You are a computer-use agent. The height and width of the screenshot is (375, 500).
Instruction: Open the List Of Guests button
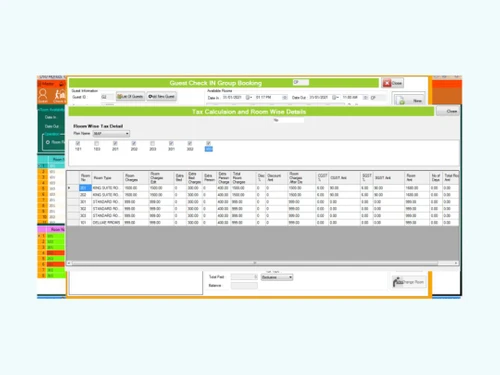coord(130,97)
